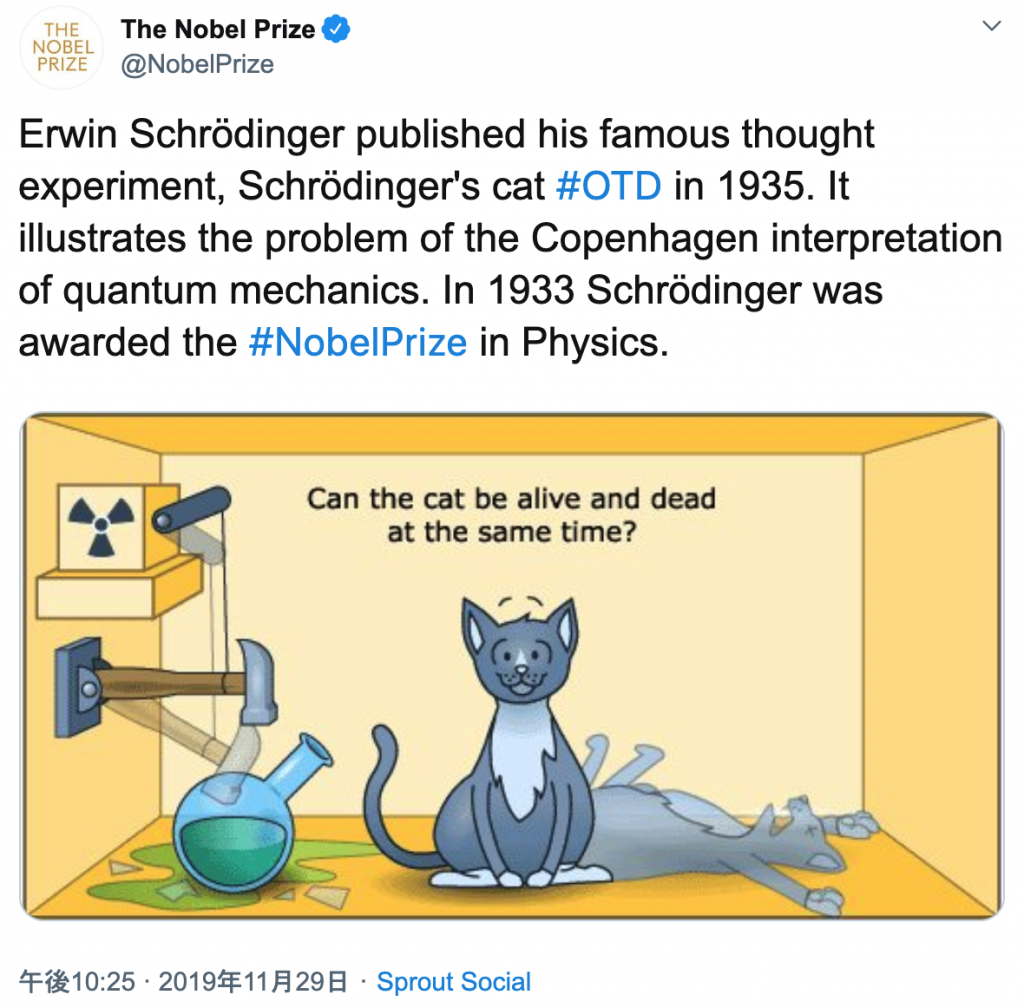
Task: Click the blue verified badge
Action: (x=337, y=30)
